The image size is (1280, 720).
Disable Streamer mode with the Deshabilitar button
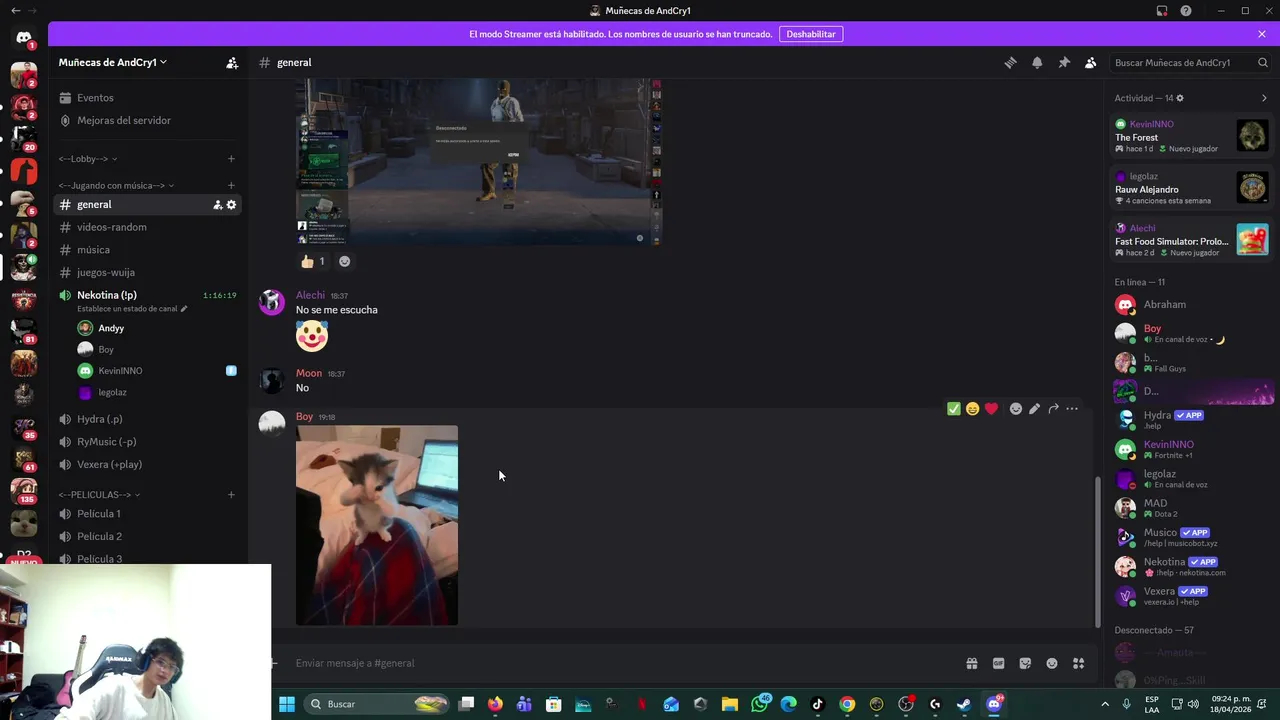[x=810, y=34]
